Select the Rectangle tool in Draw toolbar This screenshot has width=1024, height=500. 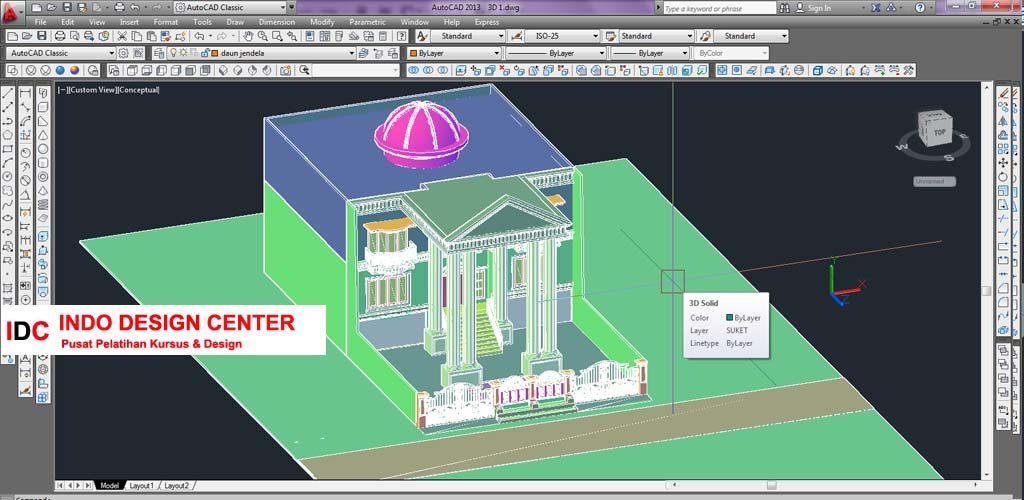click(x=8, y=149)
